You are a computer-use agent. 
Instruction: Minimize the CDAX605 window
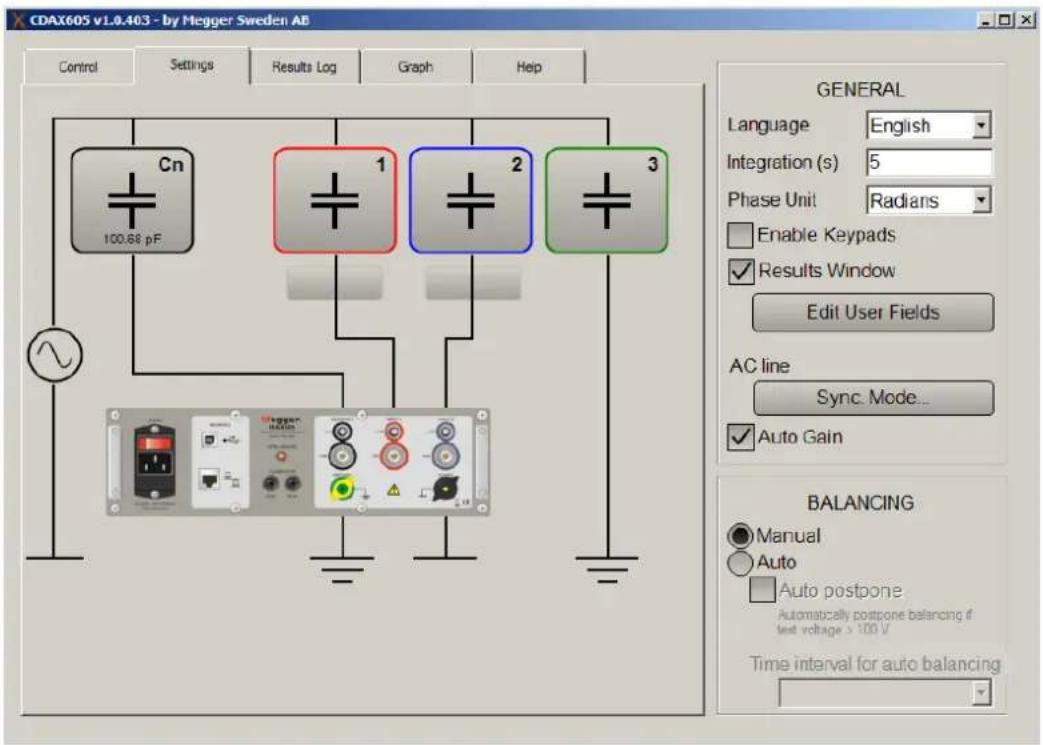[x=985, y=20]
